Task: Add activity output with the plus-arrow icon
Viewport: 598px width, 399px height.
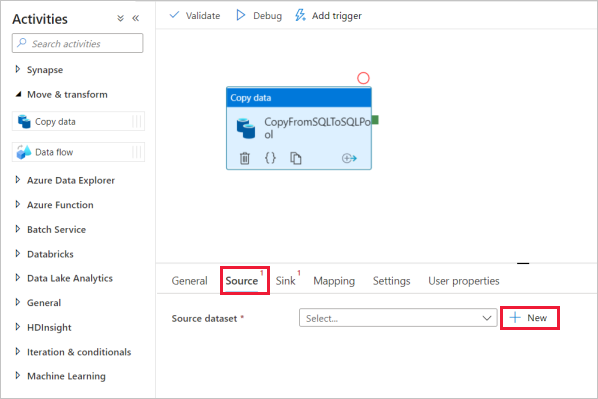Action: [349, 158]
